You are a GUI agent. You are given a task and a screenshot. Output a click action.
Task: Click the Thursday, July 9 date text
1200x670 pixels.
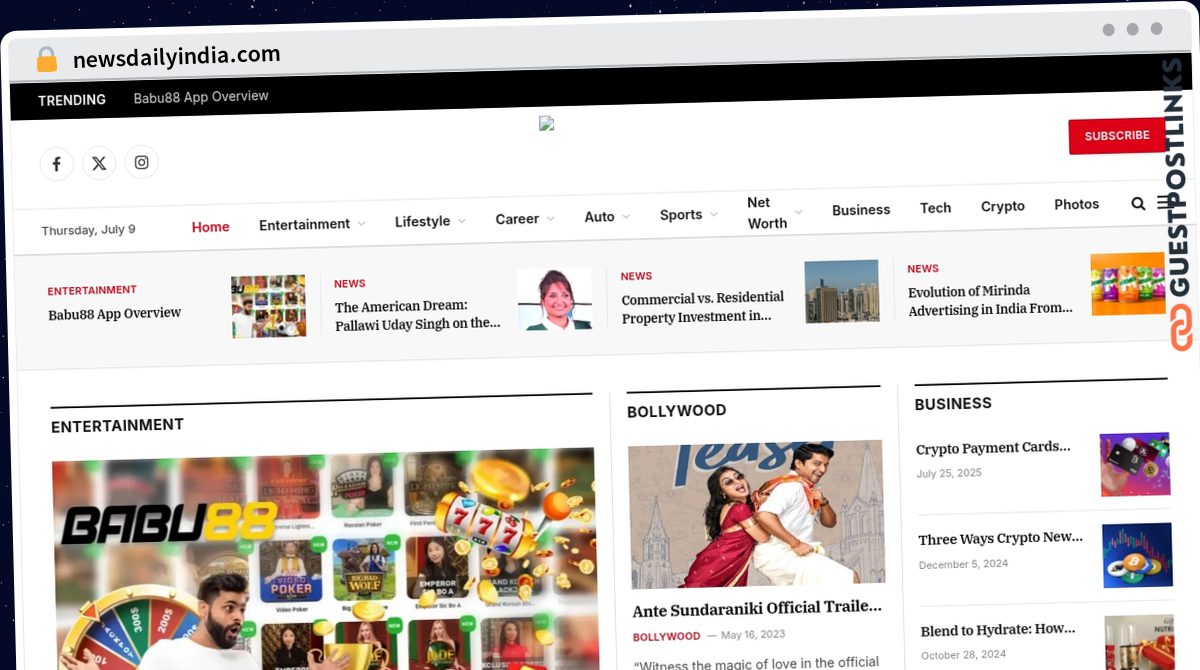[88, 230]
